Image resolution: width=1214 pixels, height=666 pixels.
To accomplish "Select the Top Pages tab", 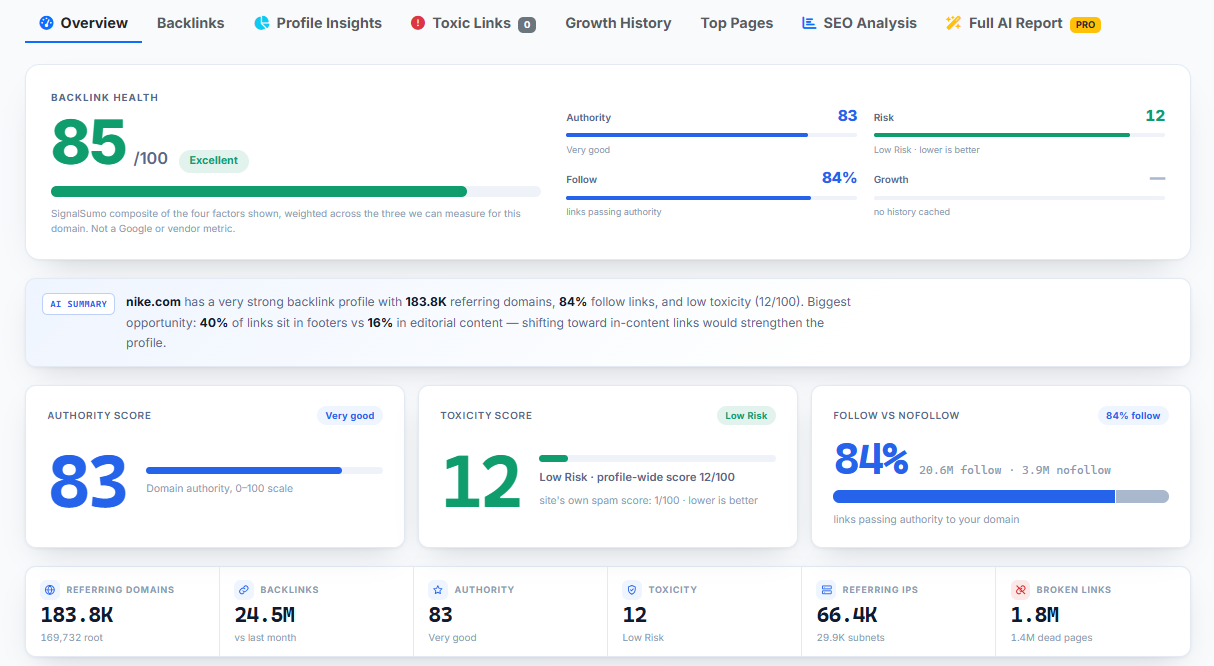I will pyautogui.click(x=737, y=23).
